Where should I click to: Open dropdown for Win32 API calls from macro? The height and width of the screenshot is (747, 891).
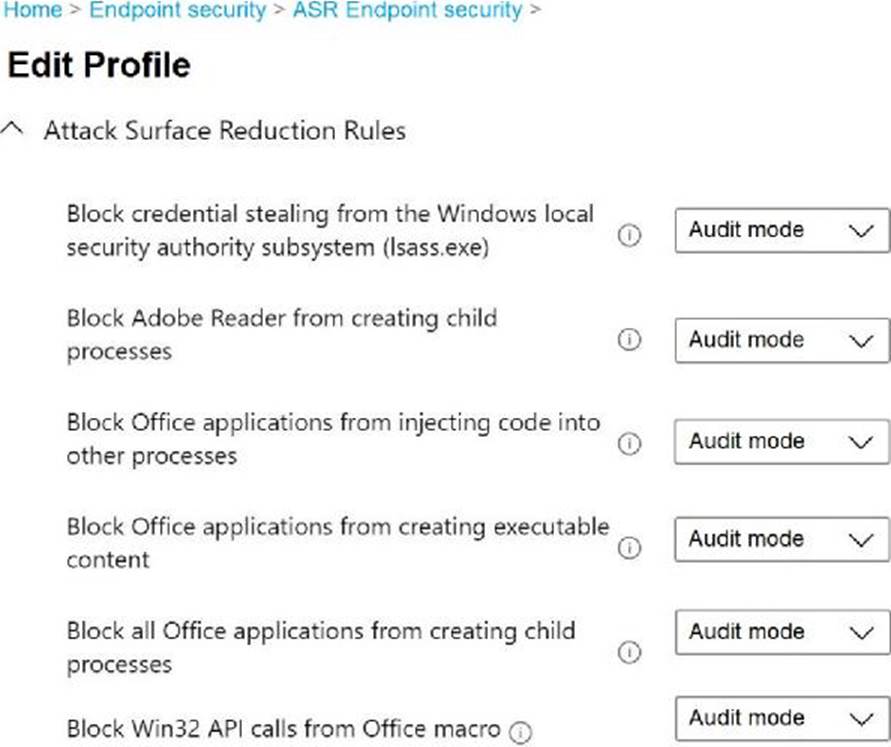pos(782,718)
